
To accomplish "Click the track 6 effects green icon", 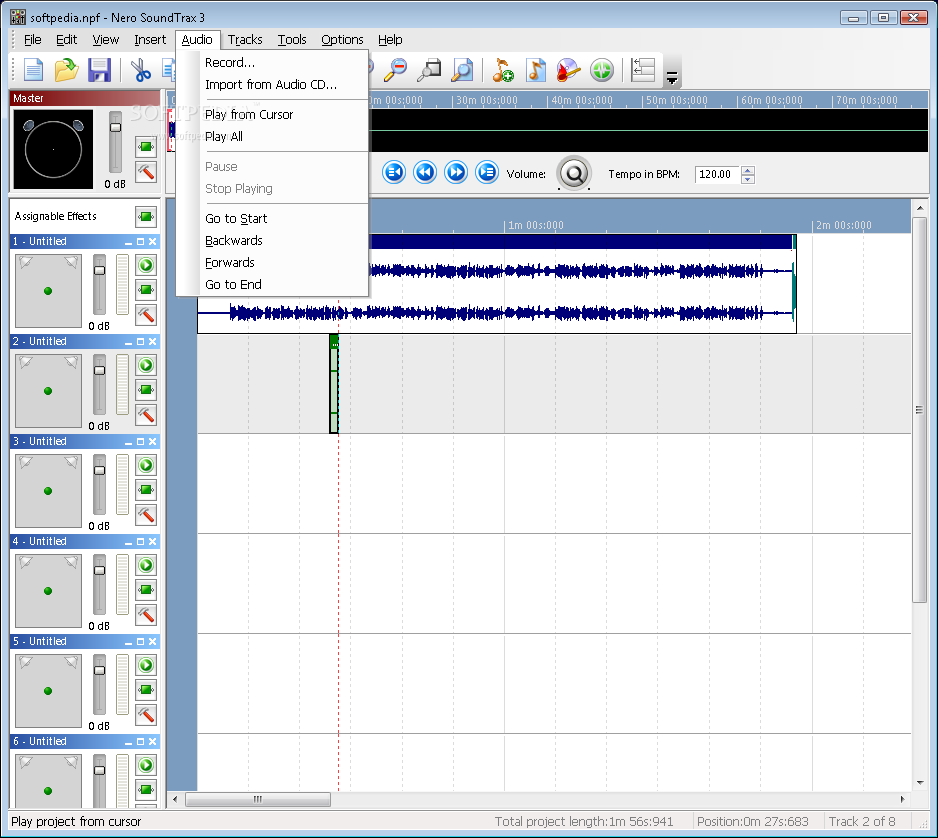I will (146, 790).
